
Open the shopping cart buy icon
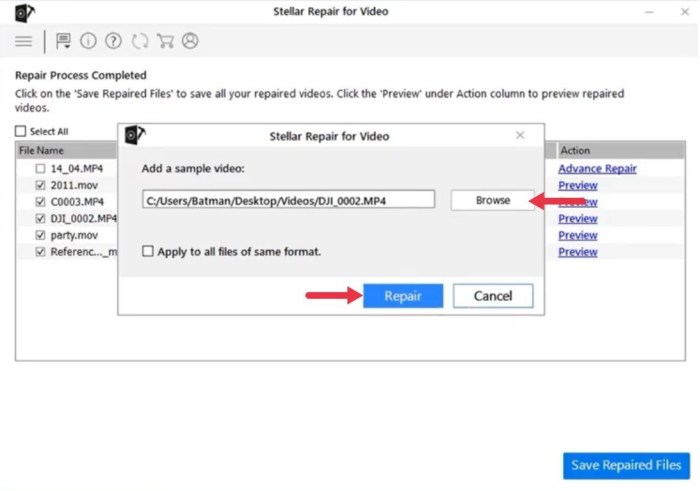(165, 41)
